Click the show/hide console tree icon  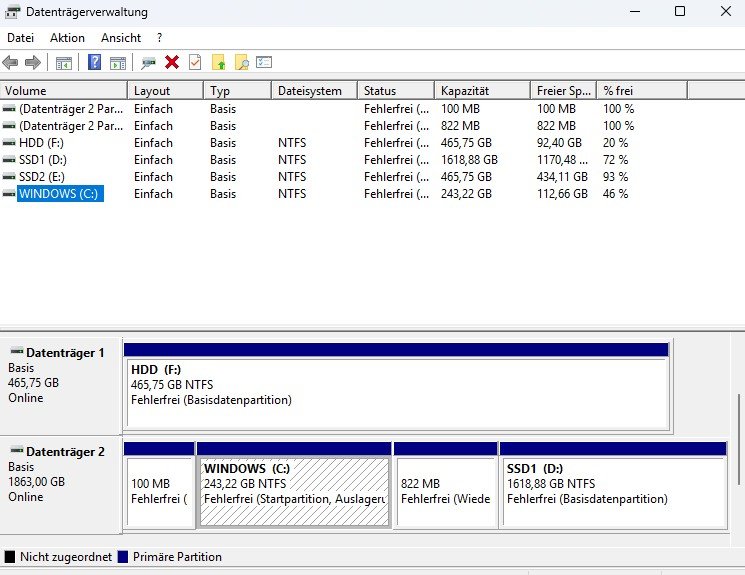click(64, 63)
